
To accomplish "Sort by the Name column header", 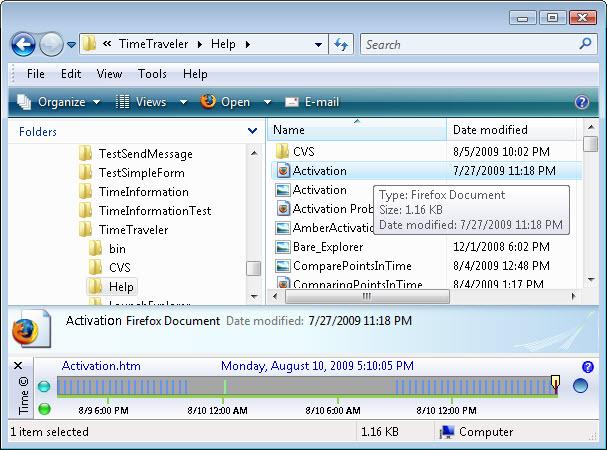I will (x=357, y=130).
